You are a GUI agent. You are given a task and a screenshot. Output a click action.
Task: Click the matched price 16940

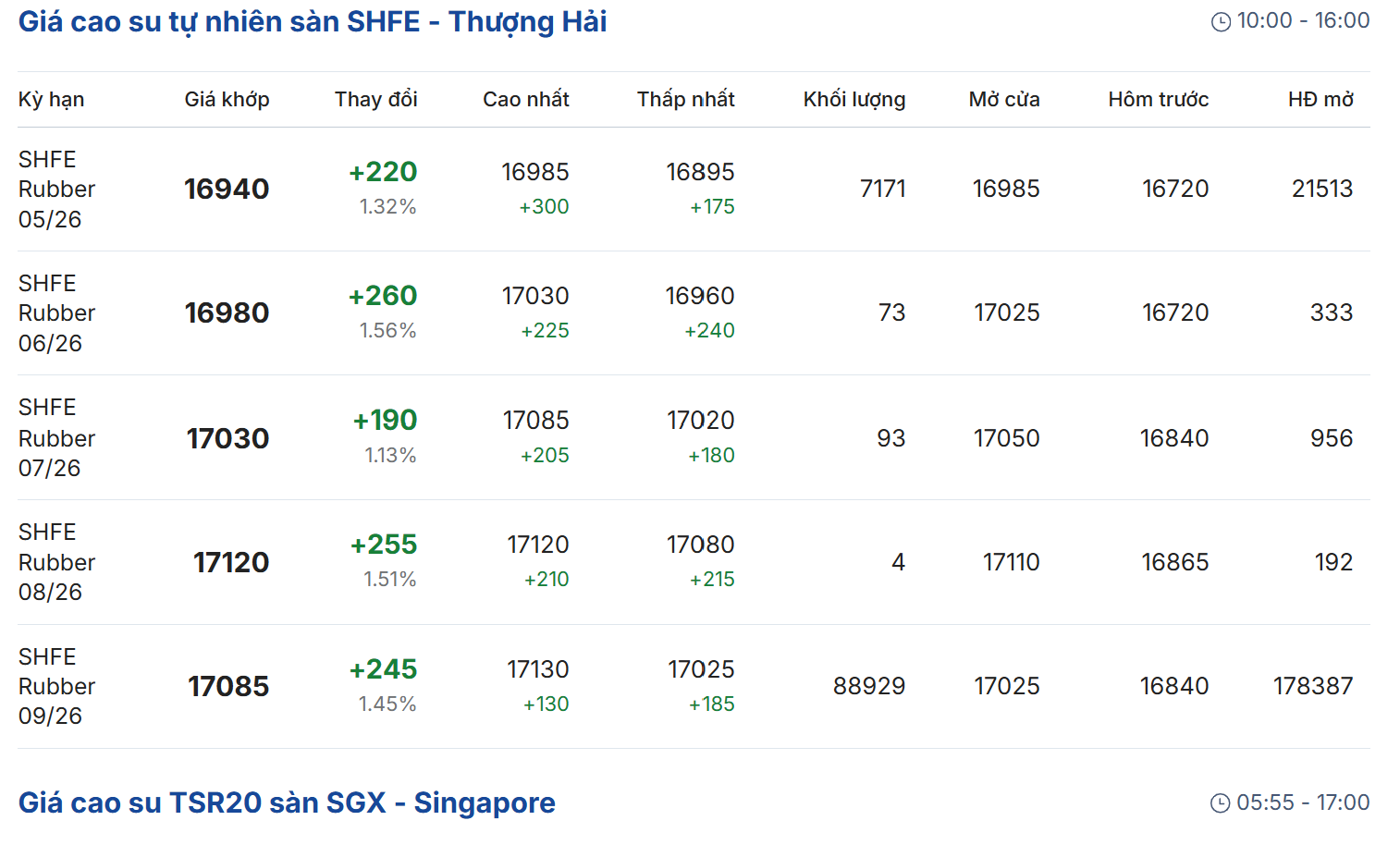click(x=227, y=190)
